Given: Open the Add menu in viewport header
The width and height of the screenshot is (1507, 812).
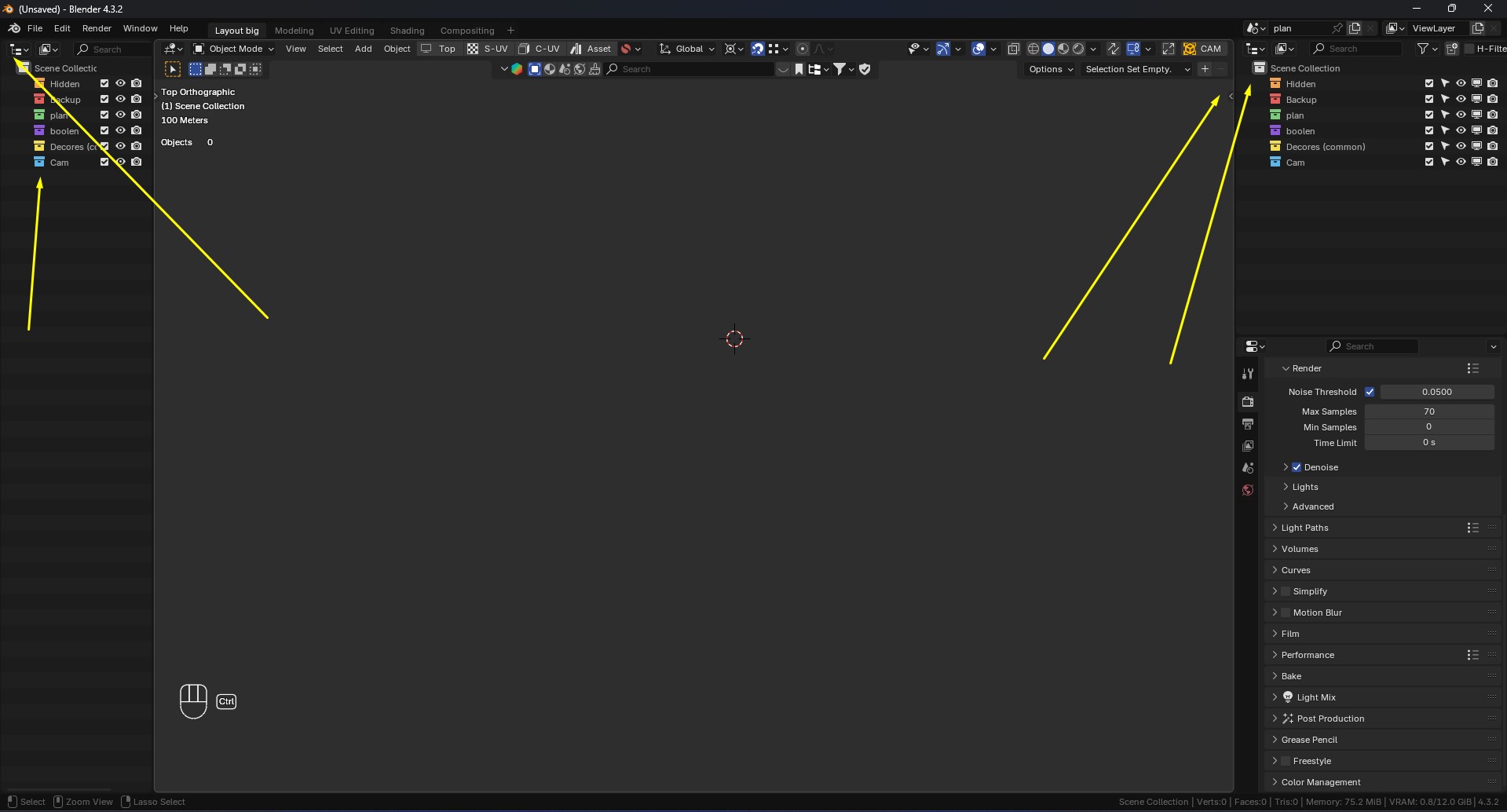Looking at the screenshot, I should [363, 49].
